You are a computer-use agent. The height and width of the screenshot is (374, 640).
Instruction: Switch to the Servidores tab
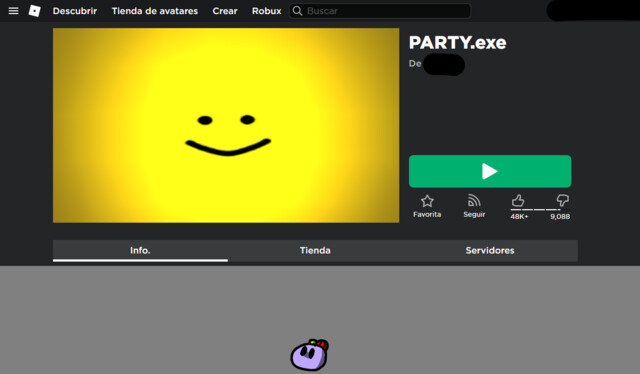pos(490,251)
